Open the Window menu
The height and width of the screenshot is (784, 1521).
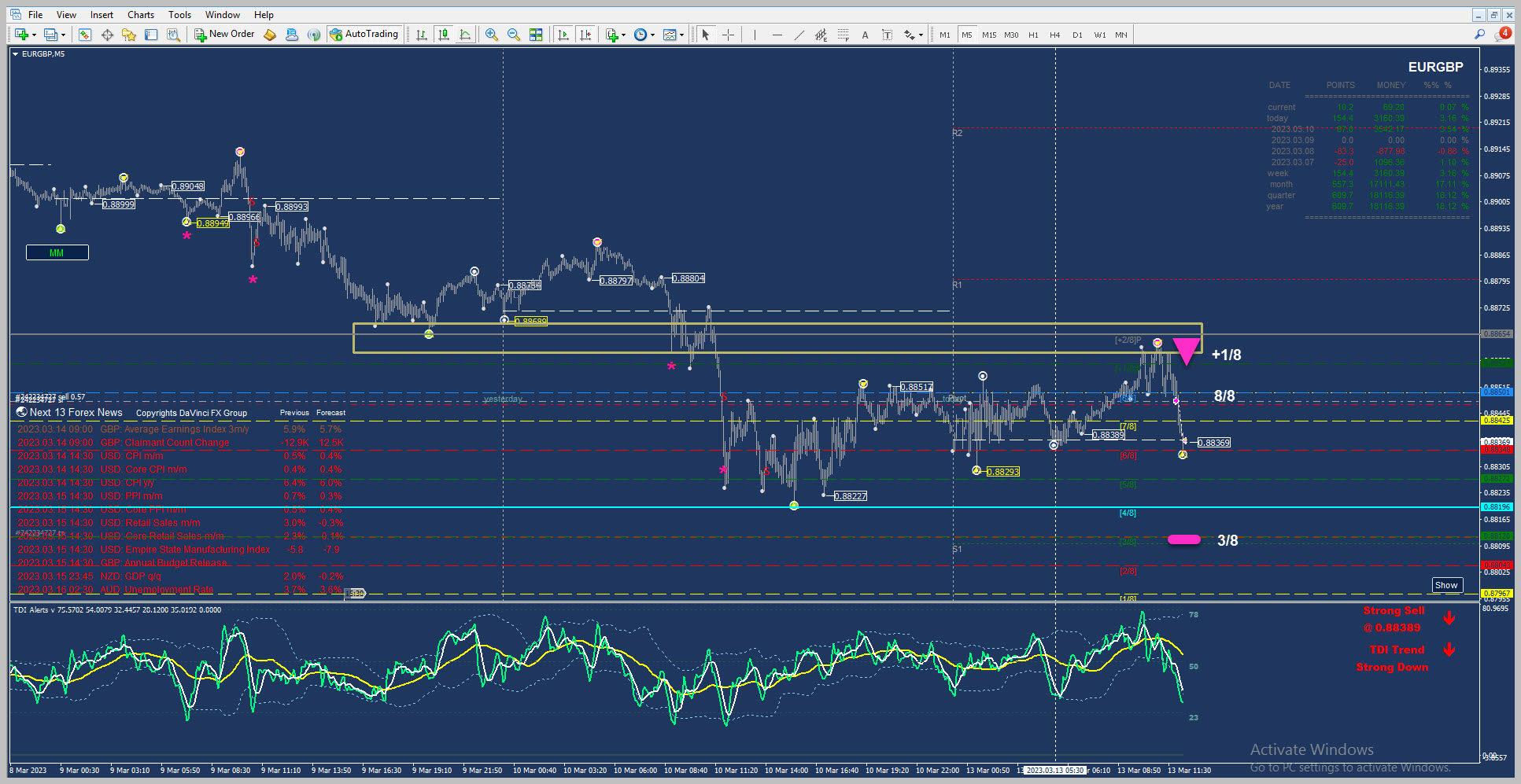(x=223, y=15)
